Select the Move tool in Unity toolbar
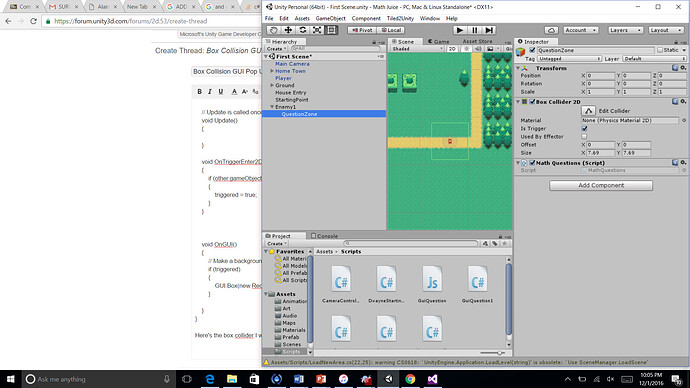 pos(288,30)
